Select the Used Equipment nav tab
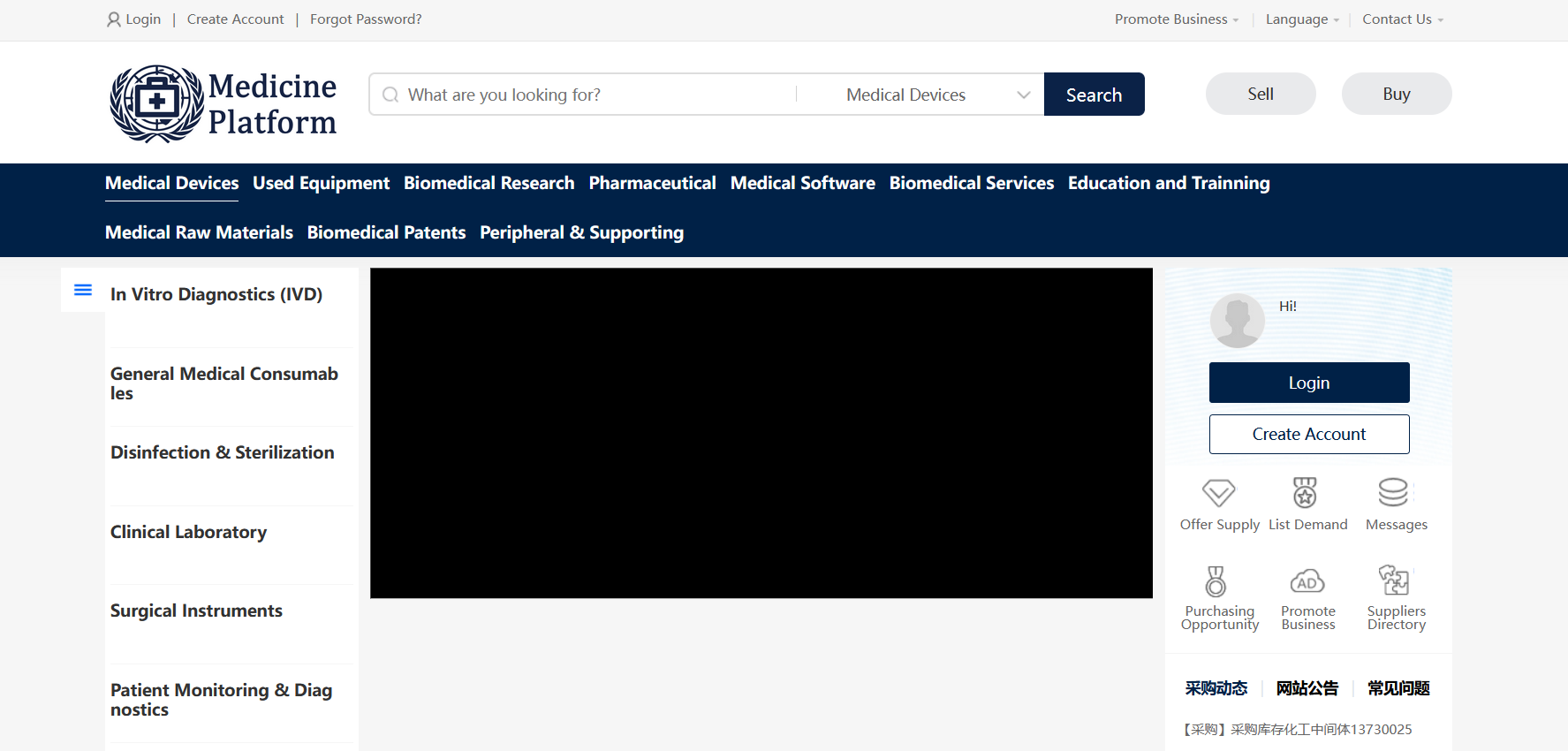 point(321,183)
